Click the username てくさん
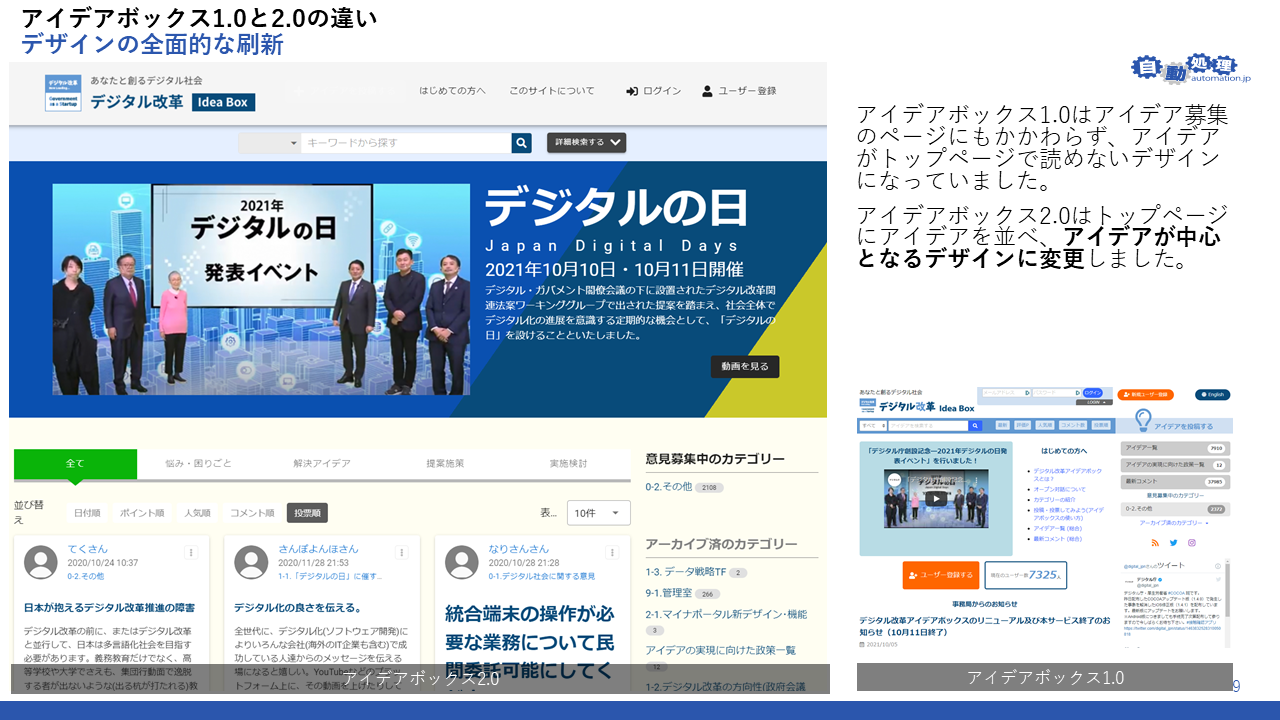The image size is (1280, 720). coord(87,549)
